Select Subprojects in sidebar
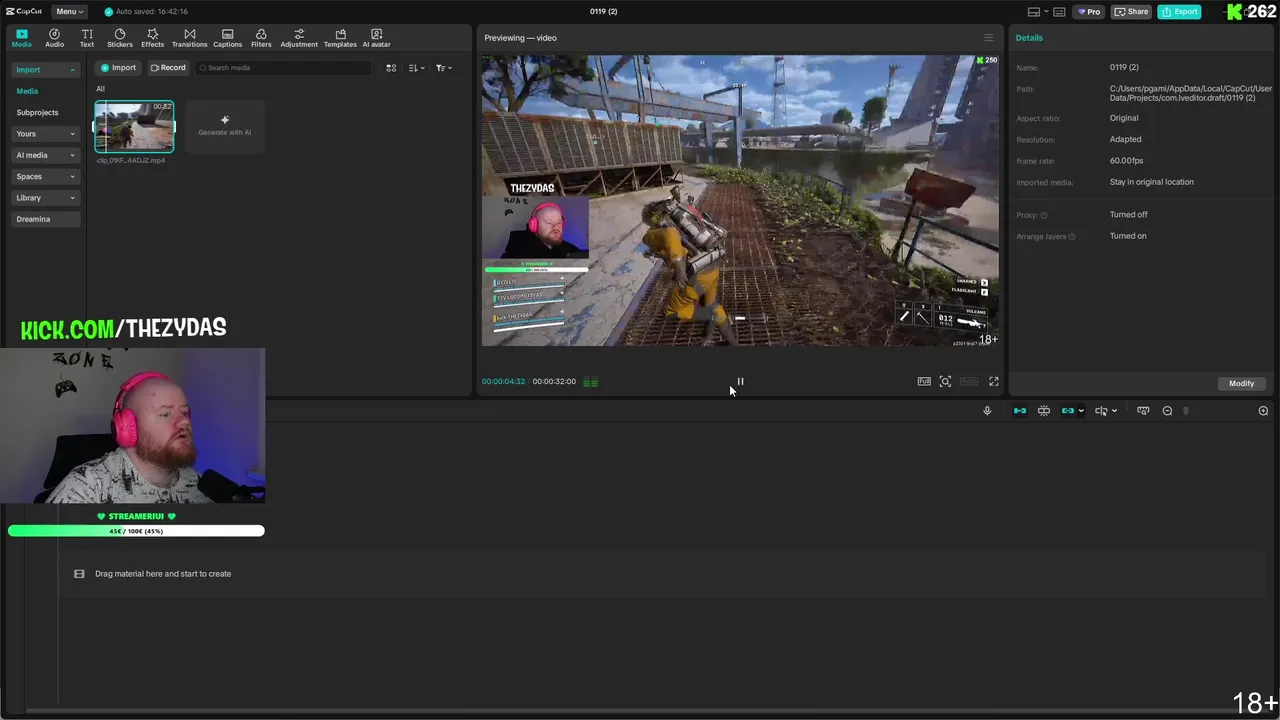 tap(37, 112)
